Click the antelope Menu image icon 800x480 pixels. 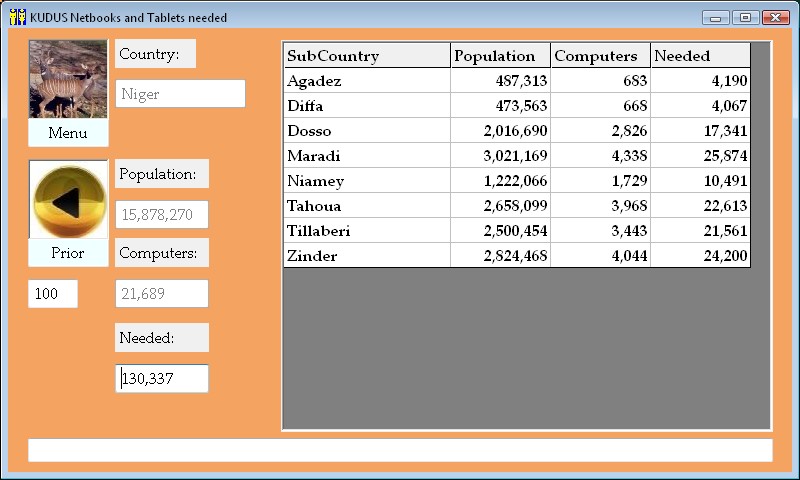[68, 79]
